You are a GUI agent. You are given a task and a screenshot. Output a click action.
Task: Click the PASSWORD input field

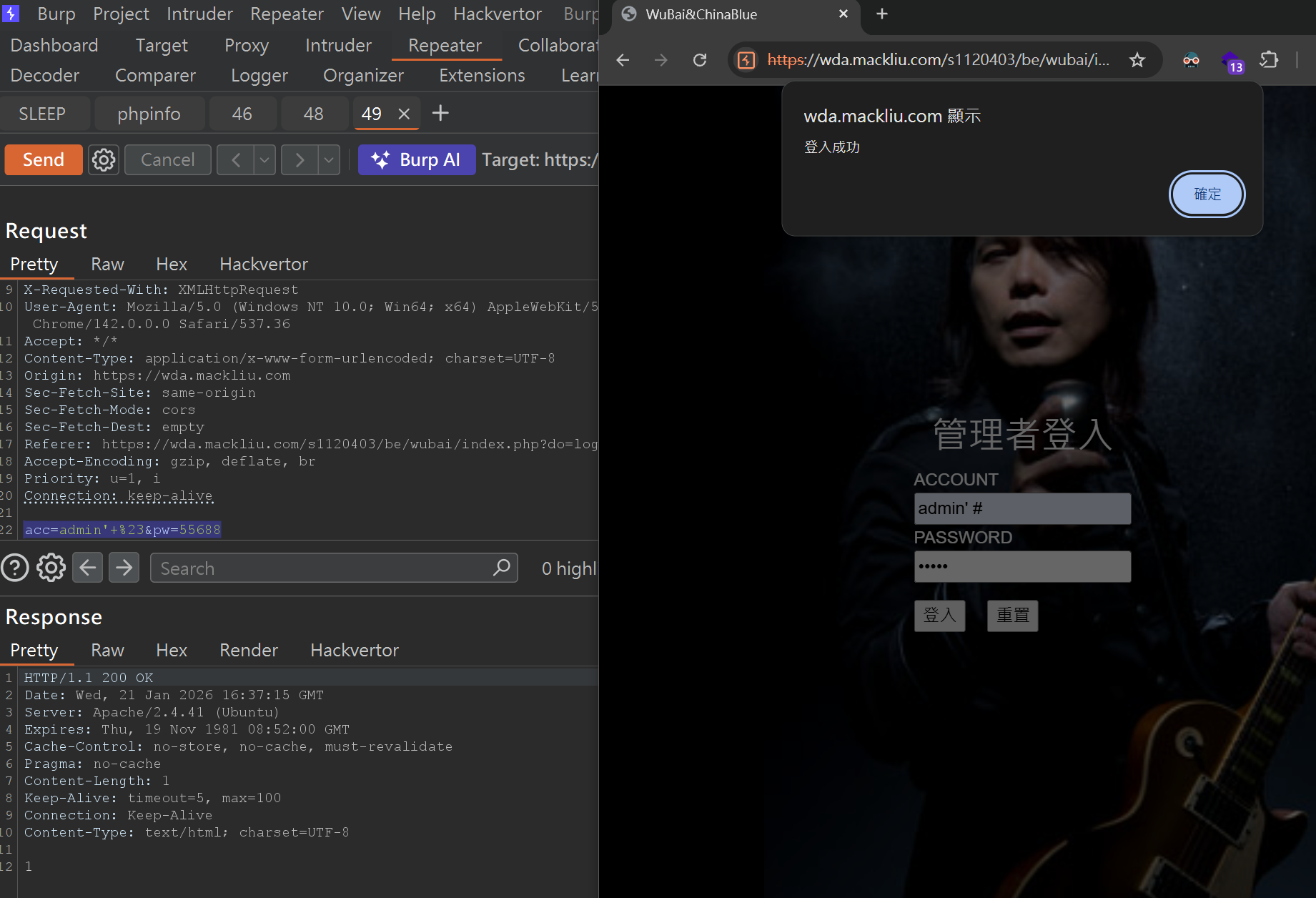pos(1022,566)
